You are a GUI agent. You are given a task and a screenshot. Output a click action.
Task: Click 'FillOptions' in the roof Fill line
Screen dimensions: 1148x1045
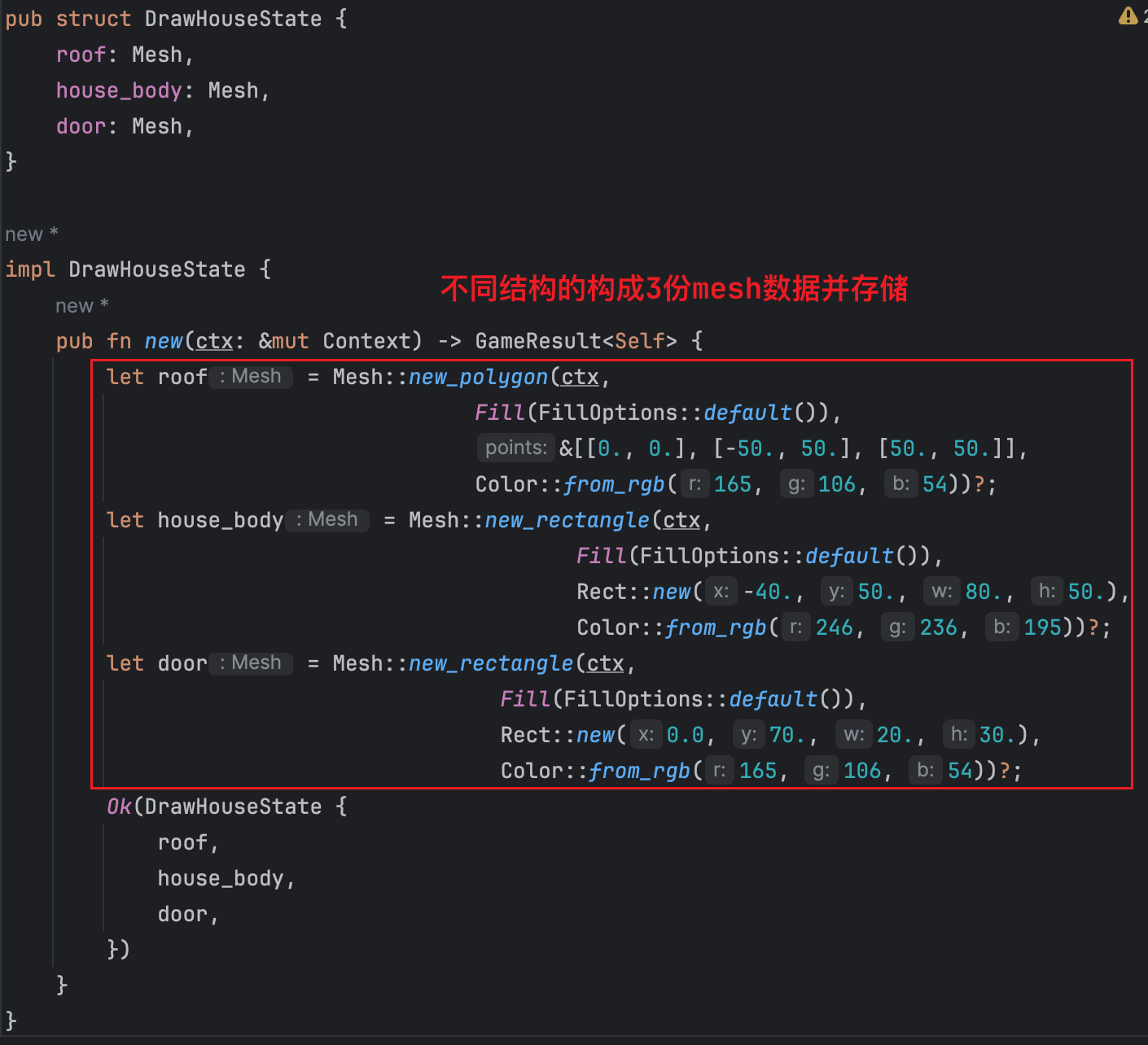tap(608, 413)
